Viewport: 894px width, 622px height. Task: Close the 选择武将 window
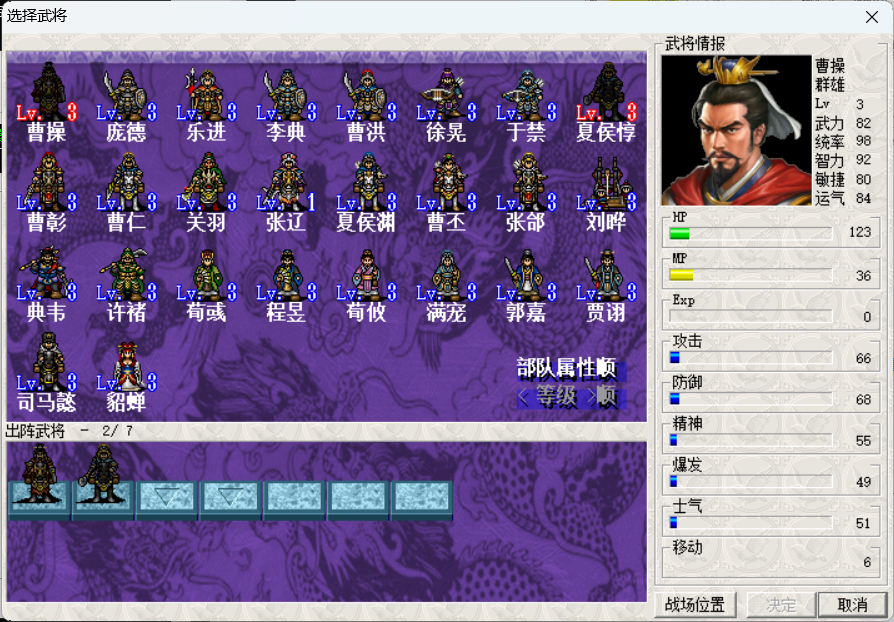pyautogui.click(x=872, y=17)
